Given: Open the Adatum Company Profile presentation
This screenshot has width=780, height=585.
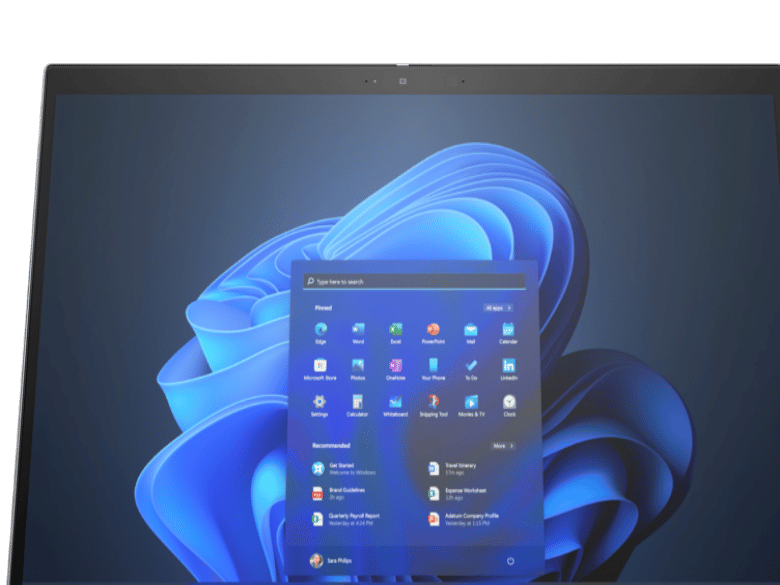Looking at the screenshot, I should pyautogui.click(x=463, y=519).
